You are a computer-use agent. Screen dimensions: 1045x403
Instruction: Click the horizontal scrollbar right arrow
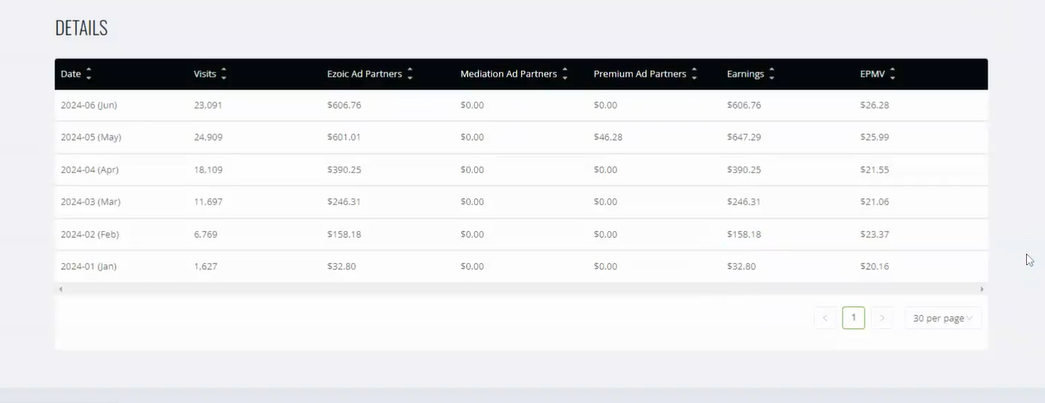point(982,289)
